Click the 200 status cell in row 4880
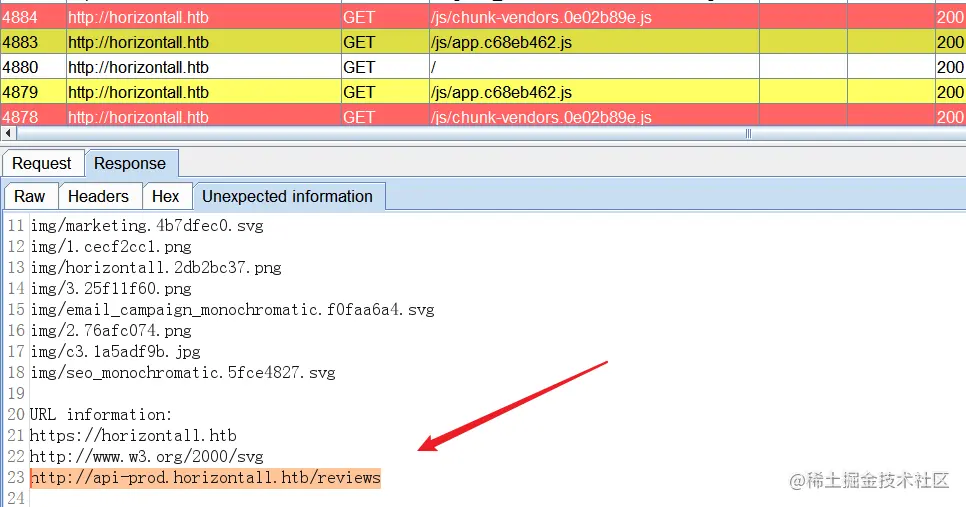Screen dimensions: 966x507 coord(950,67)
